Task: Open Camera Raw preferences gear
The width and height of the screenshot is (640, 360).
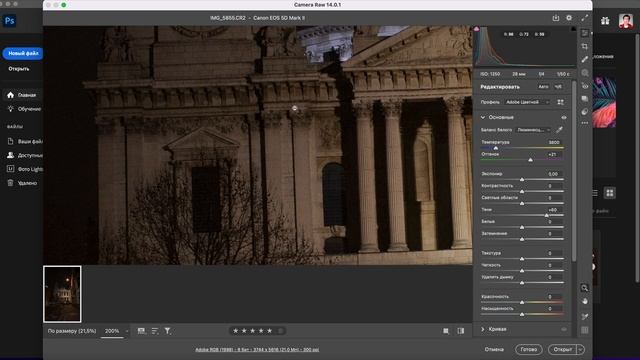Action: pyautogui.click(x=569, y=18)
